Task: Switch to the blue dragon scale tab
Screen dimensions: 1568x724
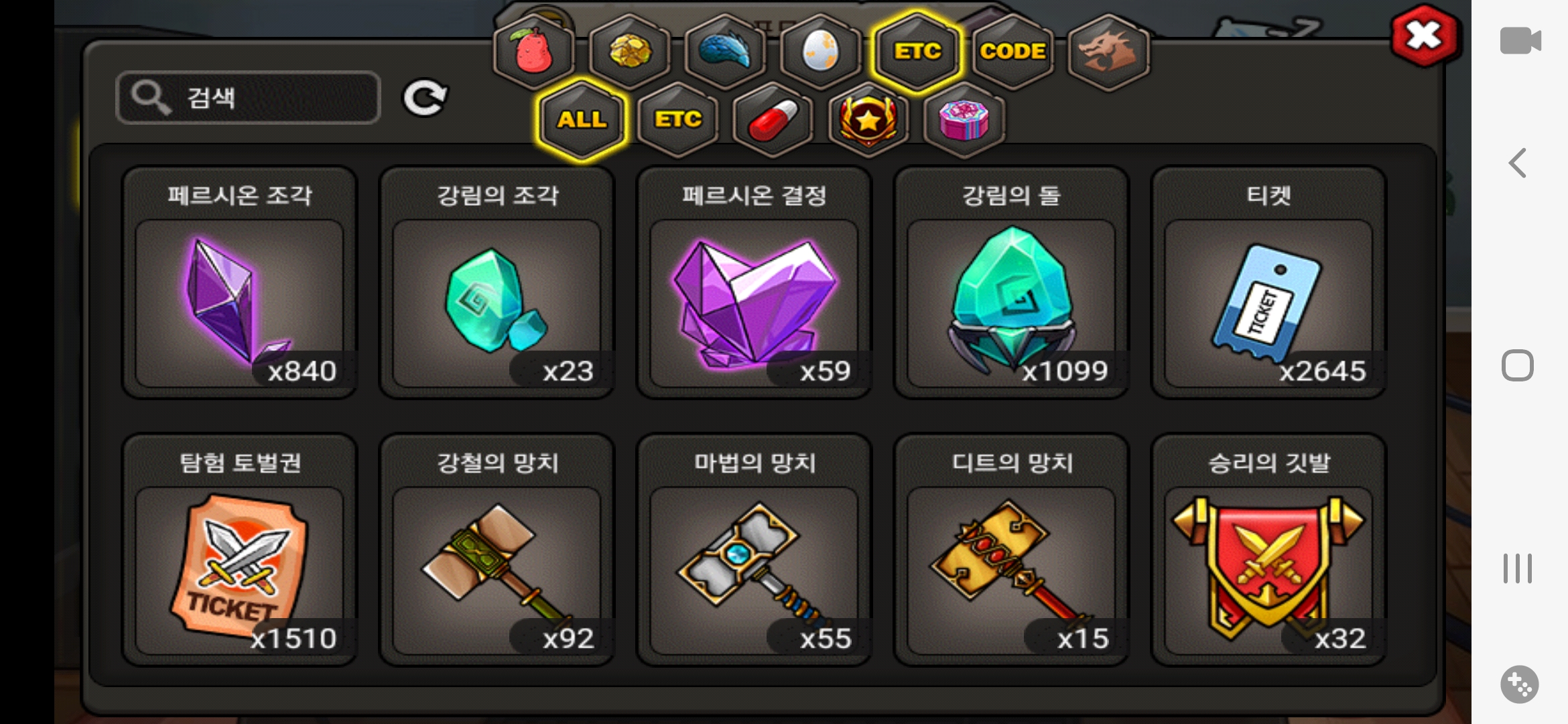Action: 725,52
